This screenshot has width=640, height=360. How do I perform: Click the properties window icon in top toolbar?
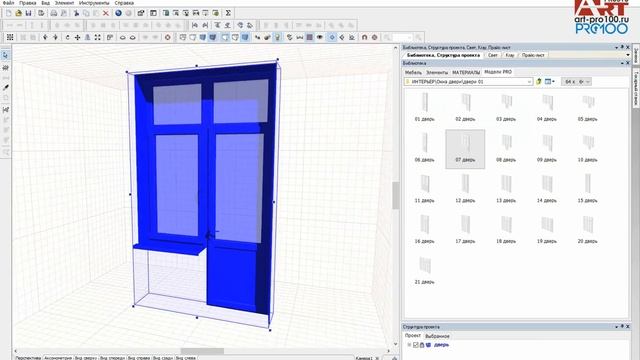(x=141, y=13)
